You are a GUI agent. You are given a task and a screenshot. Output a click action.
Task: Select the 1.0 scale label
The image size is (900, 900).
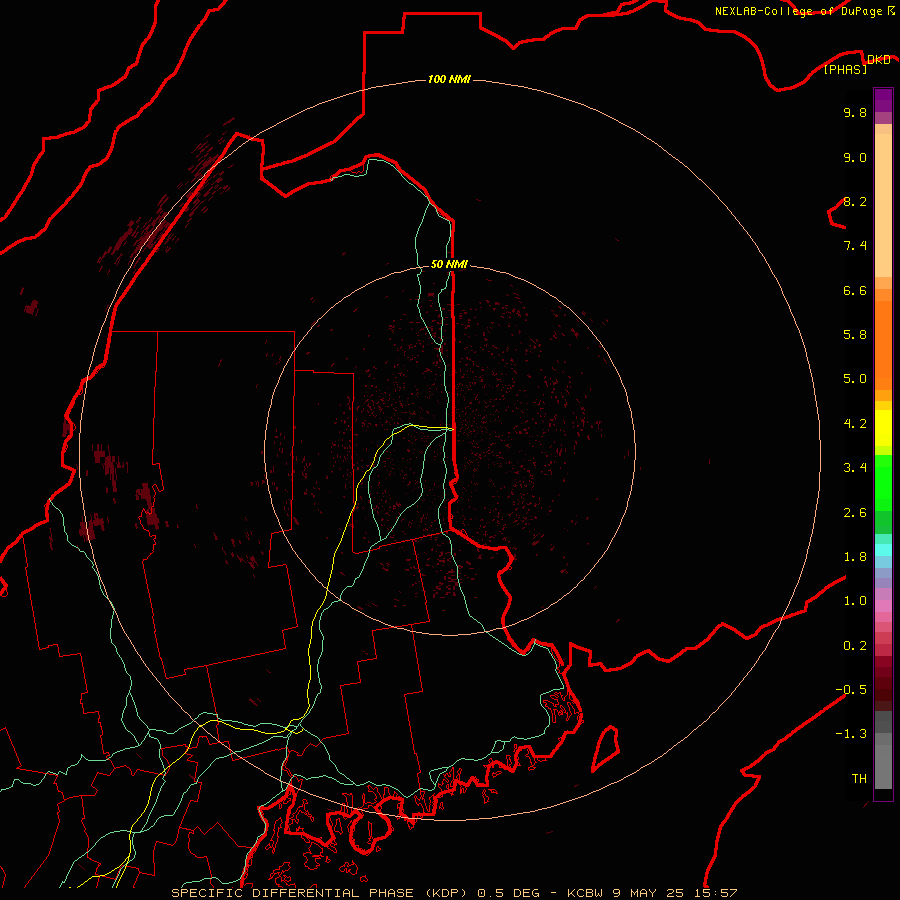coord(855,601)
